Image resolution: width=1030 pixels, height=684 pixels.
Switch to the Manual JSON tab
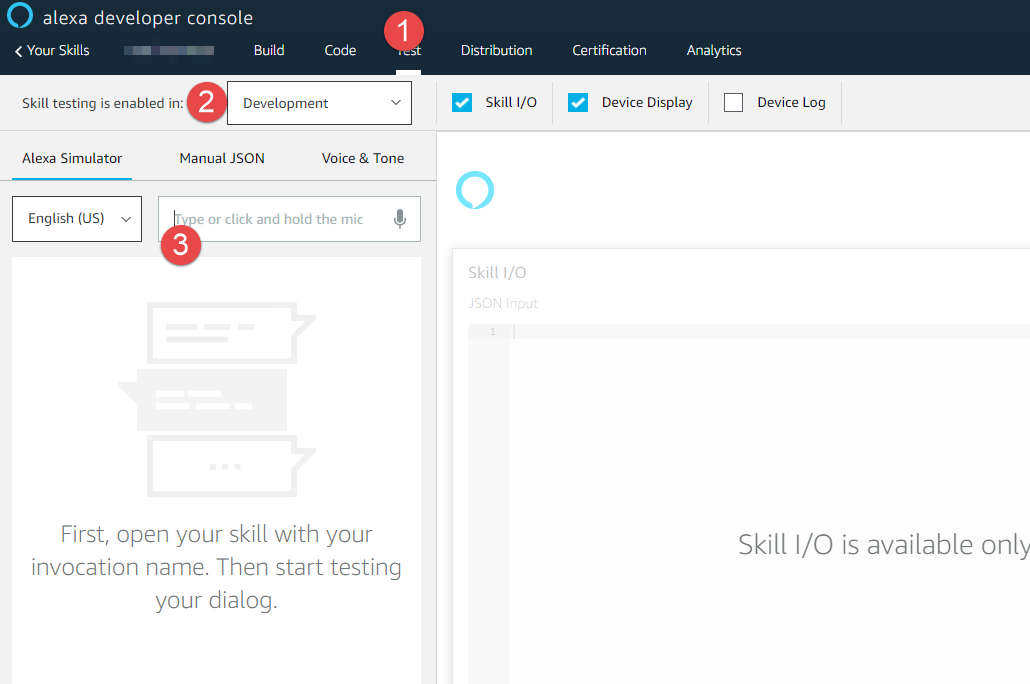pyautogui.click(x=222, y=158)
